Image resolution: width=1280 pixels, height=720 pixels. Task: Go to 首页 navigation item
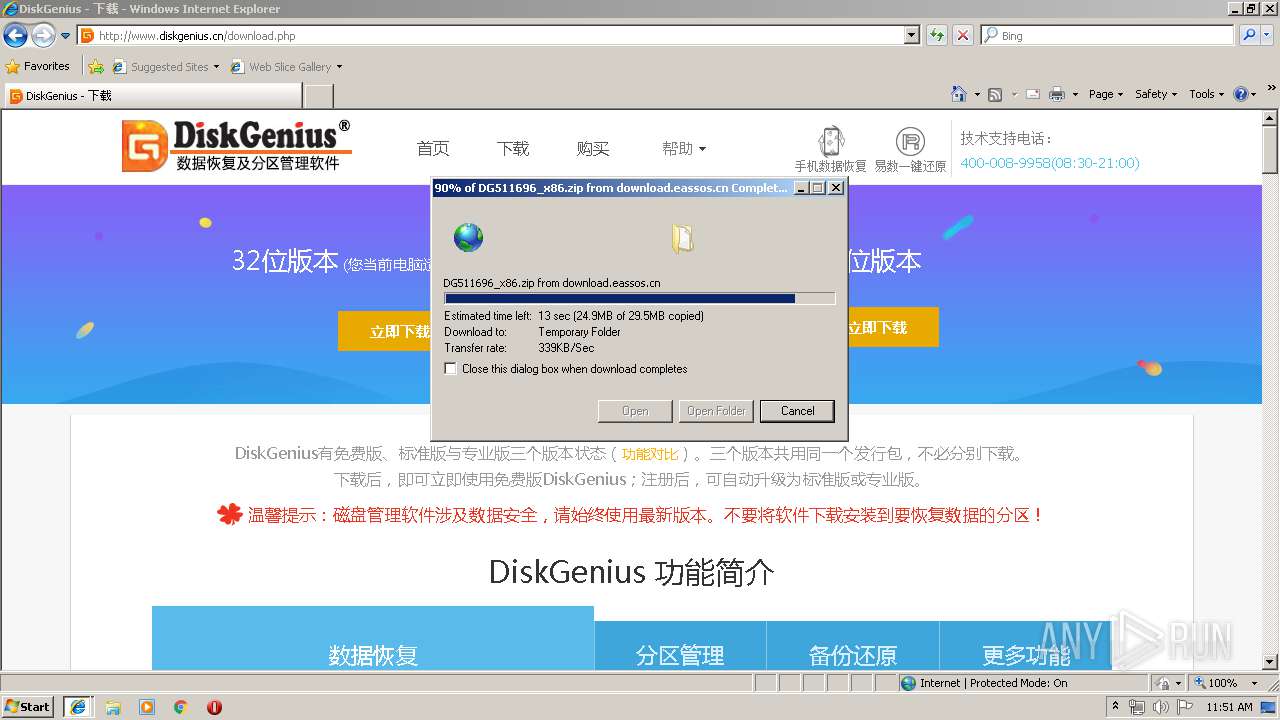[433, 148]
